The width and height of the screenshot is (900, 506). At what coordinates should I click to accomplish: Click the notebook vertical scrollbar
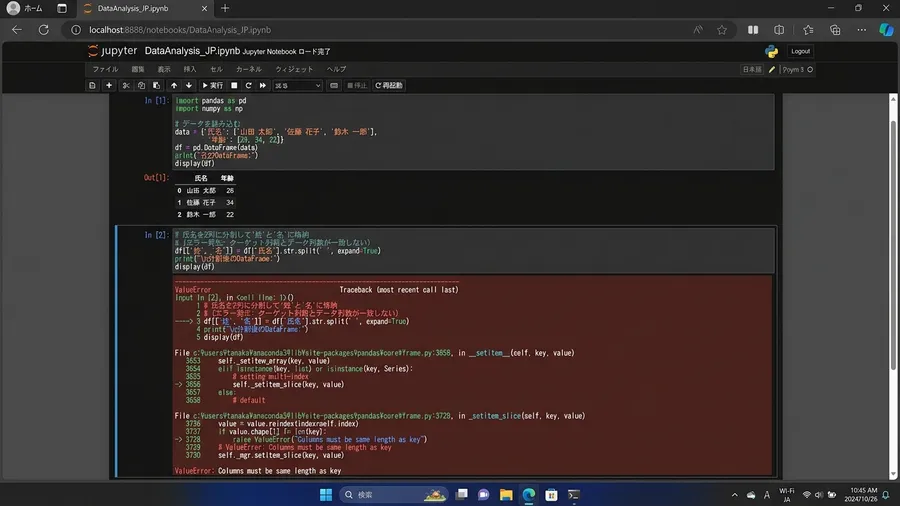pos(893,247)
